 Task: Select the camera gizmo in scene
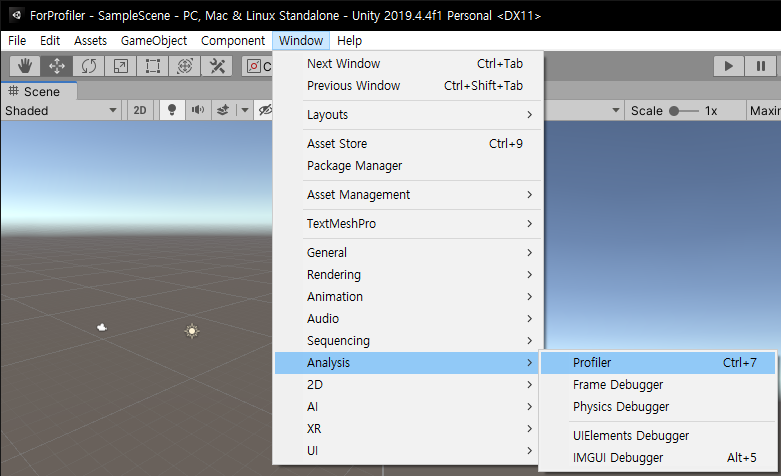click(102, 327)
